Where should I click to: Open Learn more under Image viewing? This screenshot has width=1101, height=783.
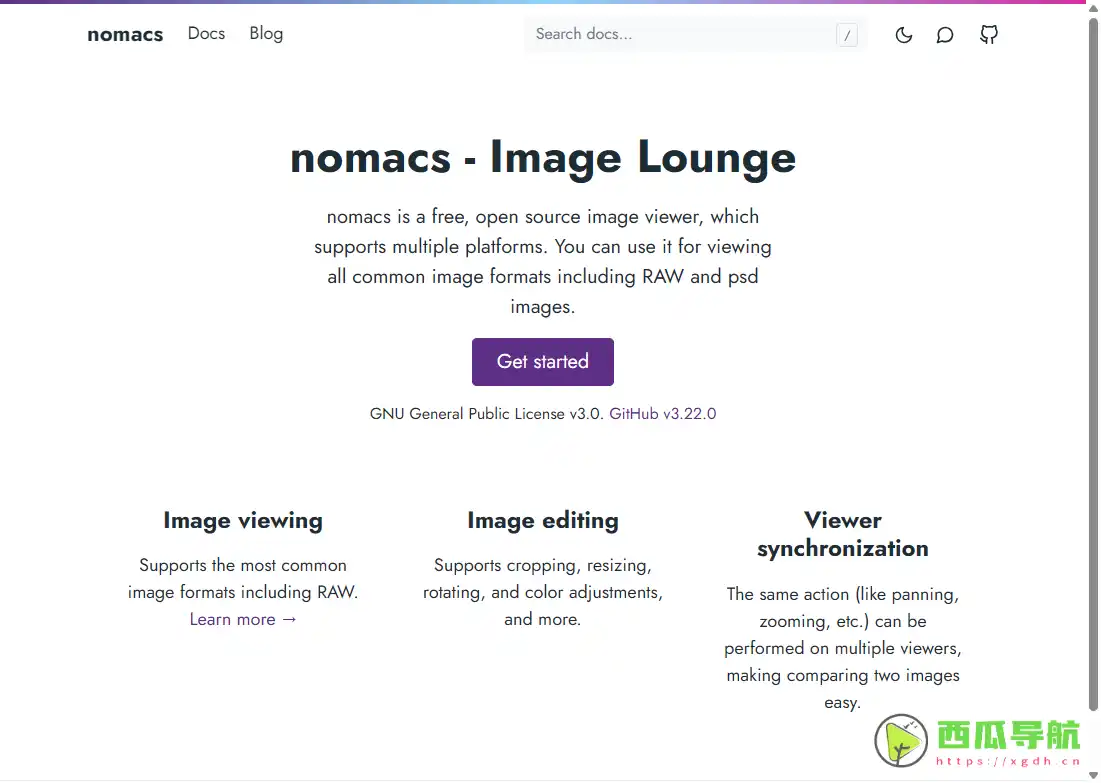click(x=232, y=619)
